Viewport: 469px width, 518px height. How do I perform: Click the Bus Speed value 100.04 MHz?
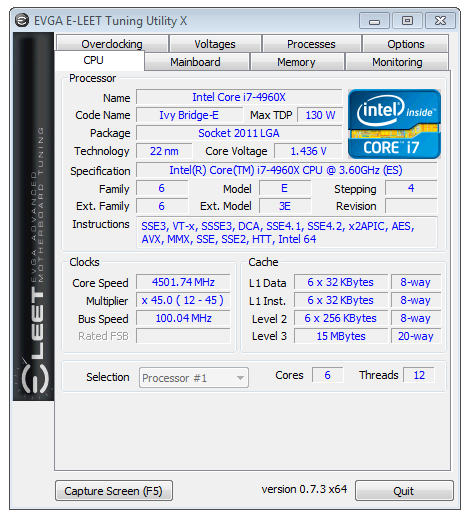click(183, 318)
